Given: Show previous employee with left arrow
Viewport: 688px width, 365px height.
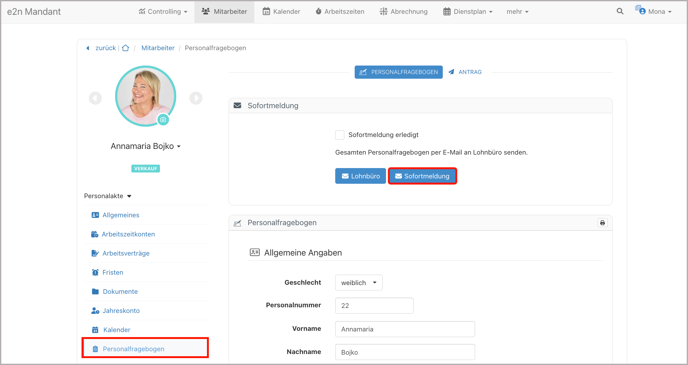Looking at the screenshot, I should 95,98.
